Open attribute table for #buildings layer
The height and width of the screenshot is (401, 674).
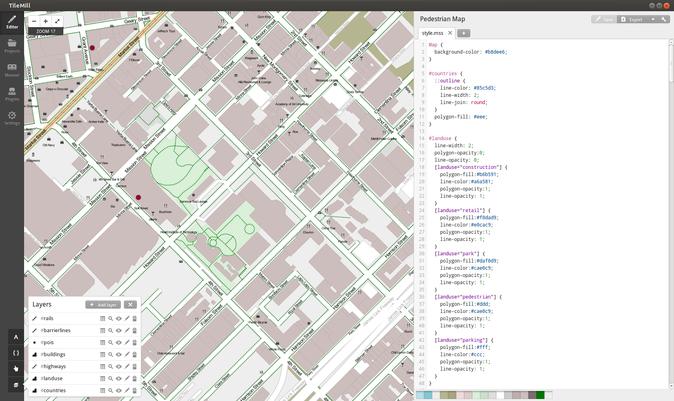(102, 355)
